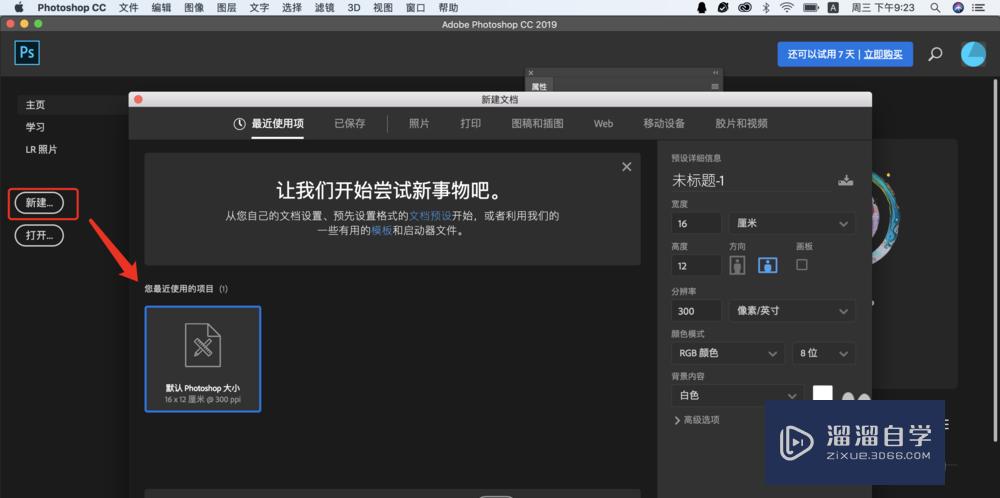This screenshot has height=498, width=1000.
Task: Switch input method A icon
Action: click(x=833, y=8)
